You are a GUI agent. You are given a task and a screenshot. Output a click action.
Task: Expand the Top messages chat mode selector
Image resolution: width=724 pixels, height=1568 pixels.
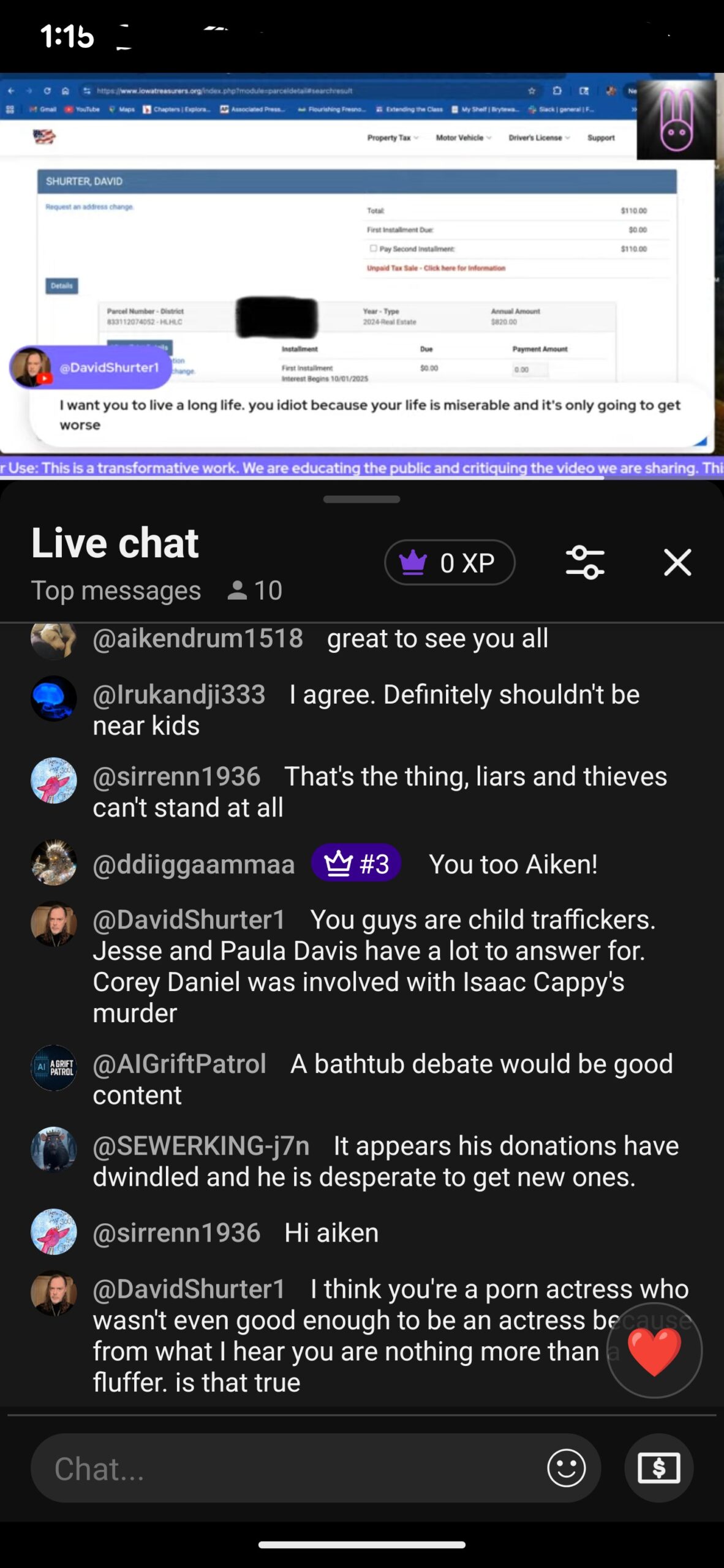[116, 590]
